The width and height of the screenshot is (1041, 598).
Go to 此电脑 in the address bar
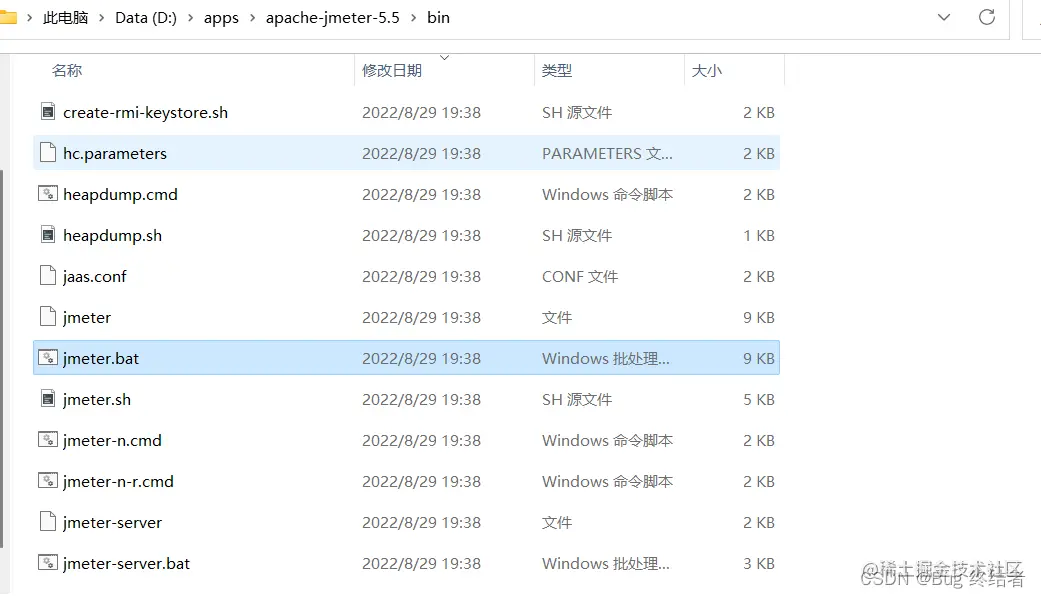(65, 18)
